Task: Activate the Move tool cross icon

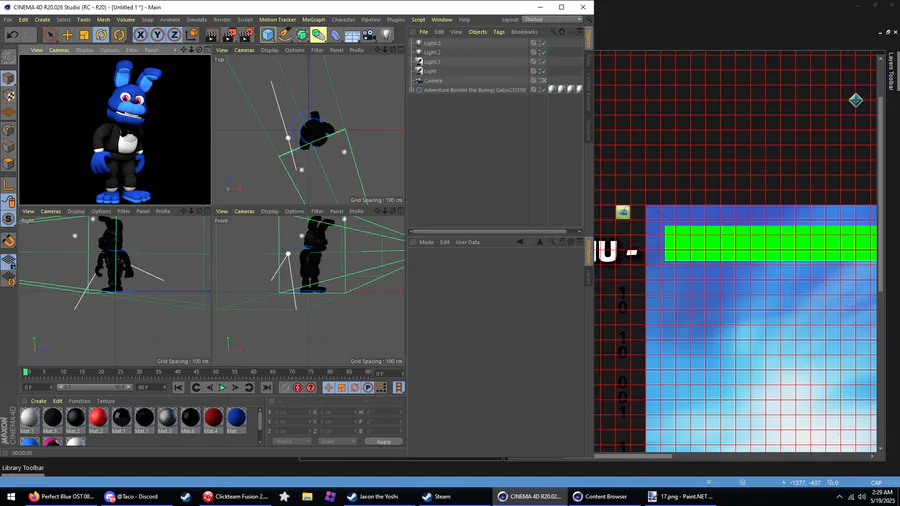Action: [67, 35]
